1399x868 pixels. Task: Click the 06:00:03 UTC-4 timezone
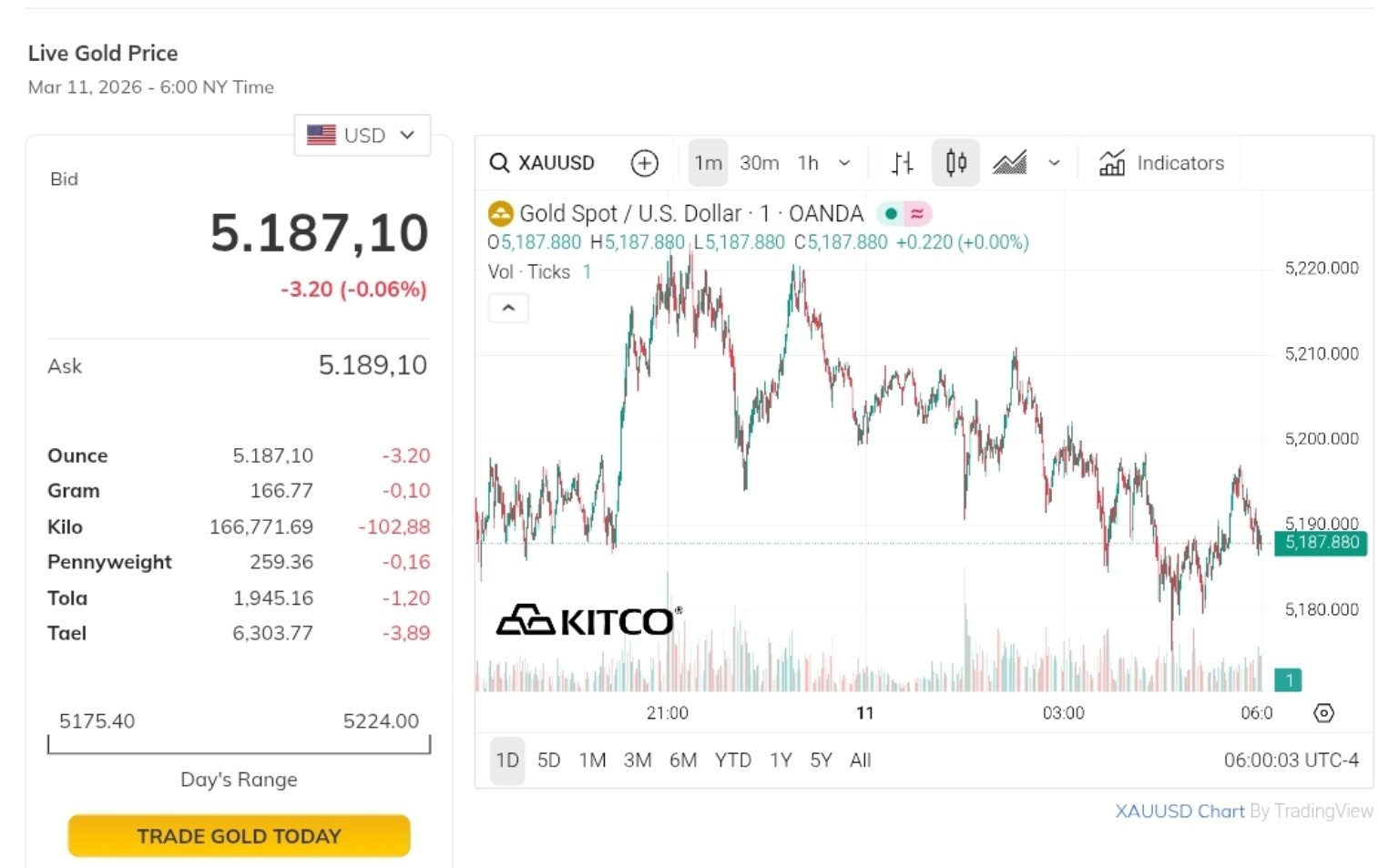click(1291, 760)
